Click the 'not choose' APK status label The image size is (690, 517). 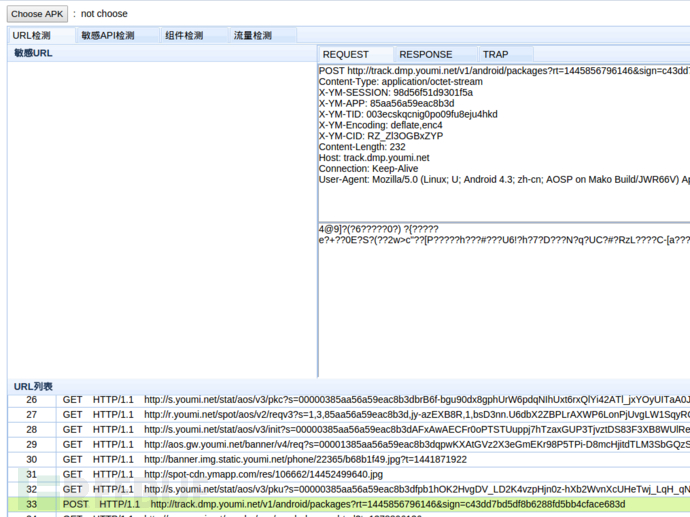pos(104,14)
